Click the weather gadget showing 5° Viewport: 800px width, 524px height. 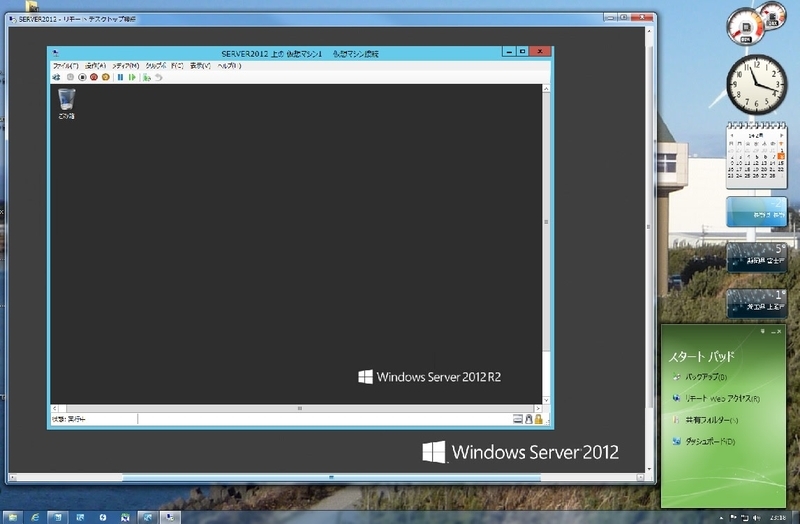(x=757, y=257)
